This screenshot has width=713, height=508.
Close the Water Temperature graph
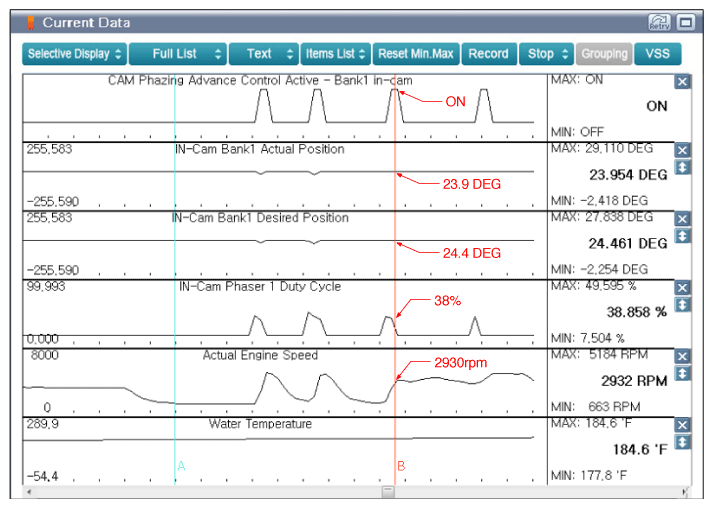[x=682, y=425]
